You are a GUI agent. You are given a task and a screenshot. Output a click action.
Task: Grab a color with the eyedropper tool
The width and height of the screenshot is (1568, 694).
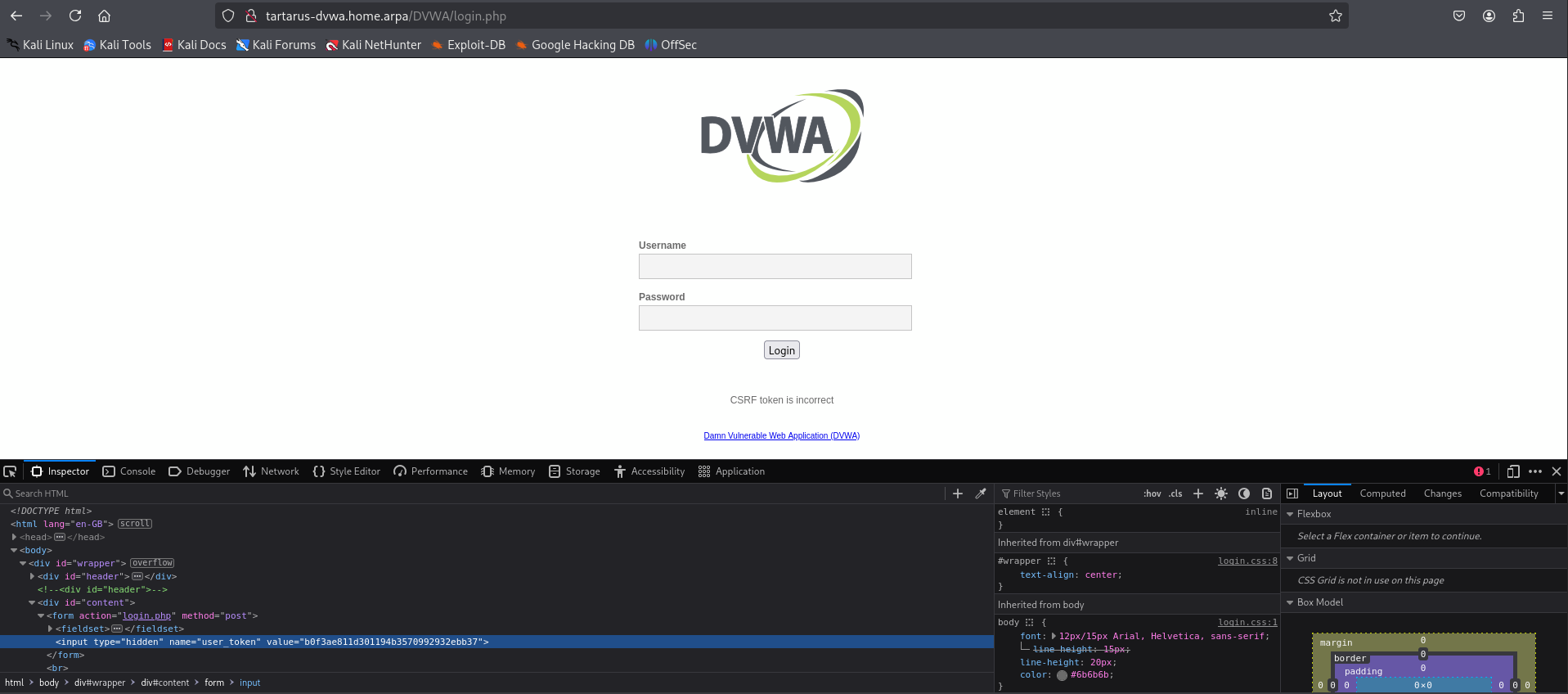tap(981, 493)
